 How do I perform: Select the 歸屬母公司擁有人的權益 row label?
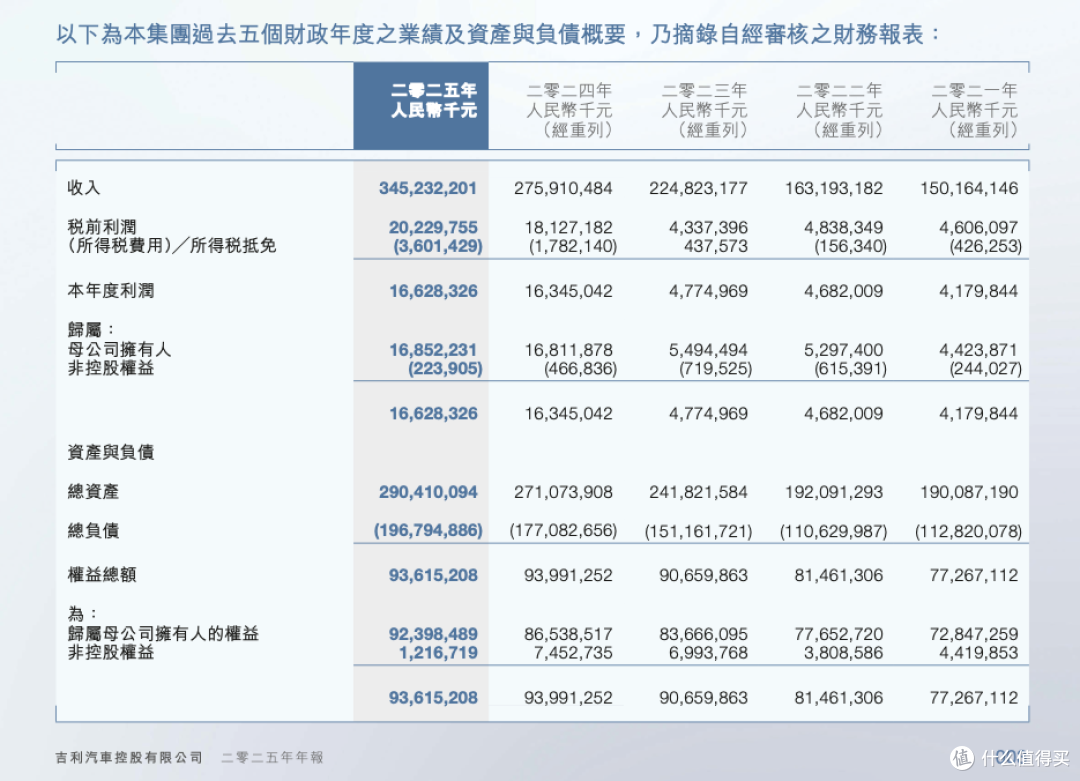tap(163, 633)
